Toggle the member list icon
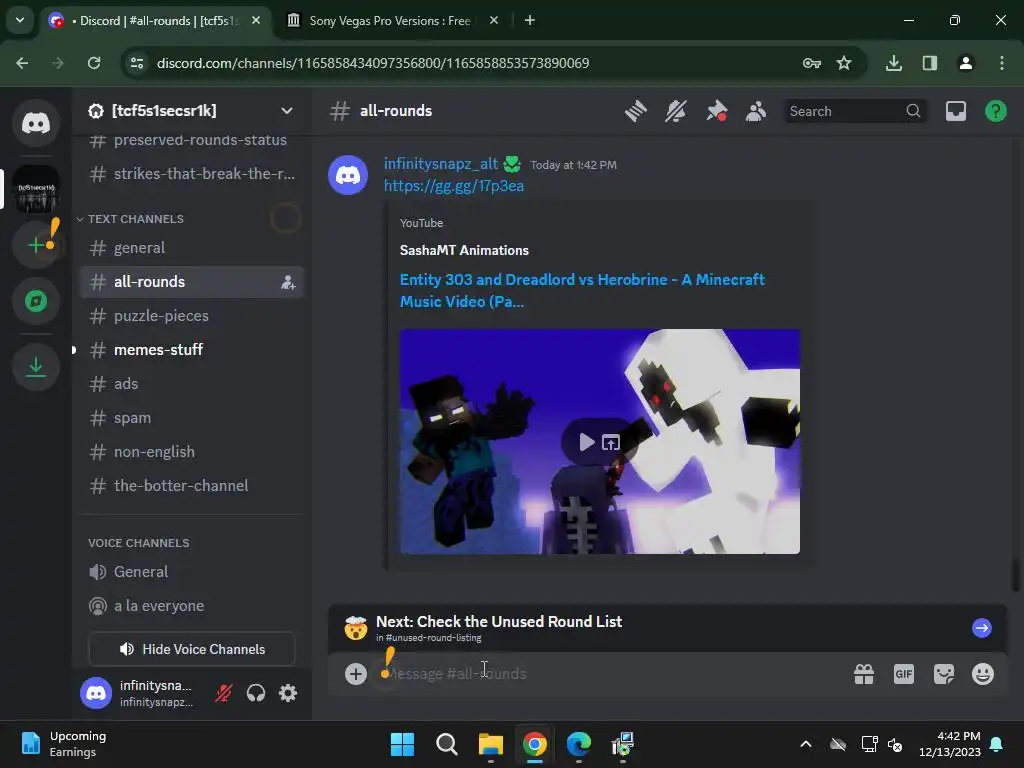This screenshot has height=768, width=1024. point(756,111)
